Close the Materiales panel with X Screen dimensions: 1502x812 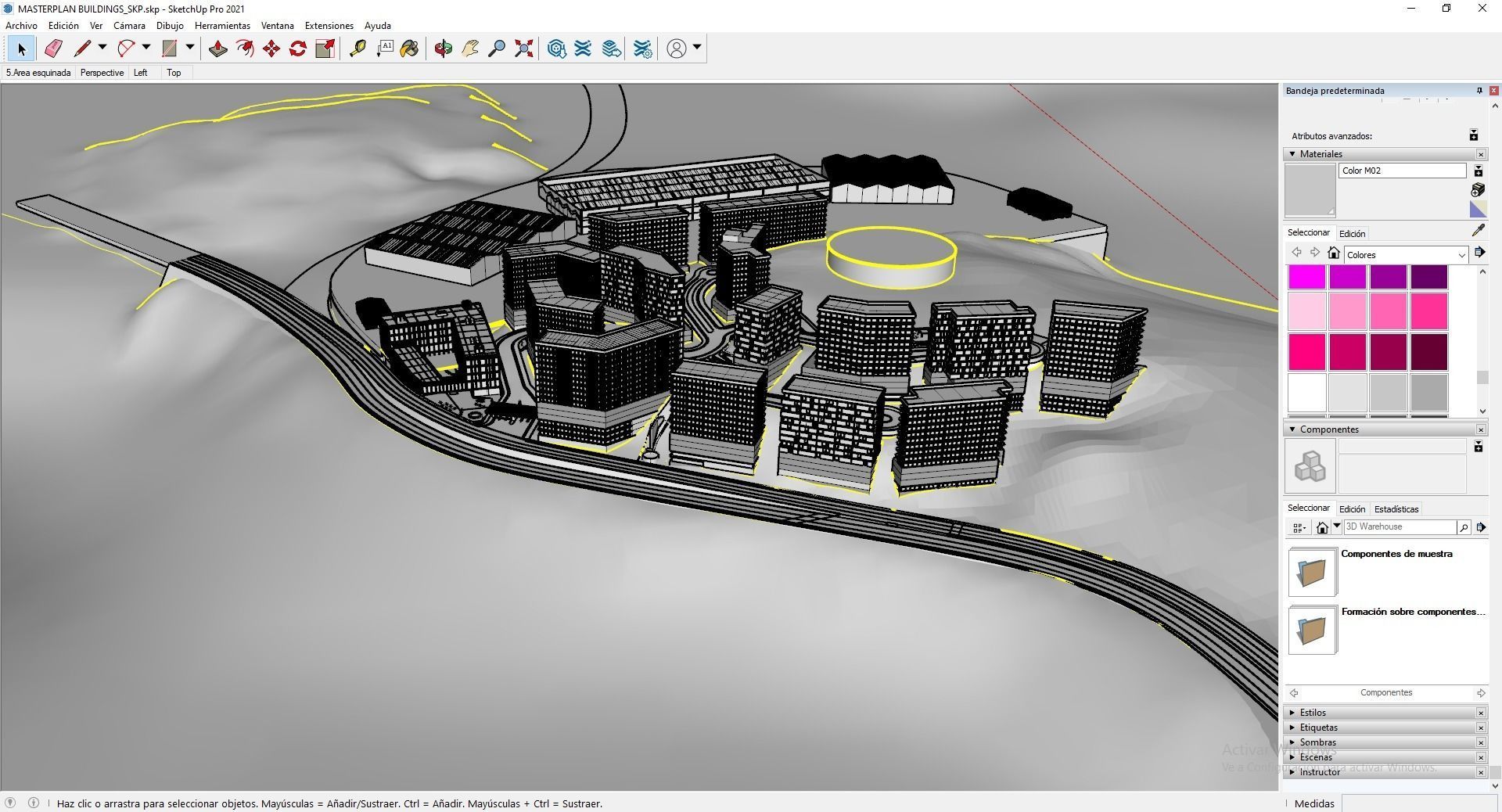coord(1481,154)
